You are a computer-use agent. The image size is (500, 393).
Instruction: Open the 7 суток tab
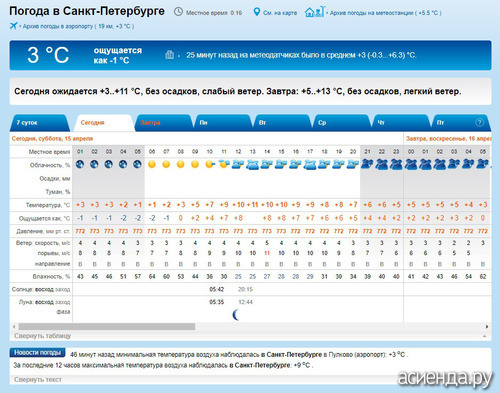pos(39,123)
